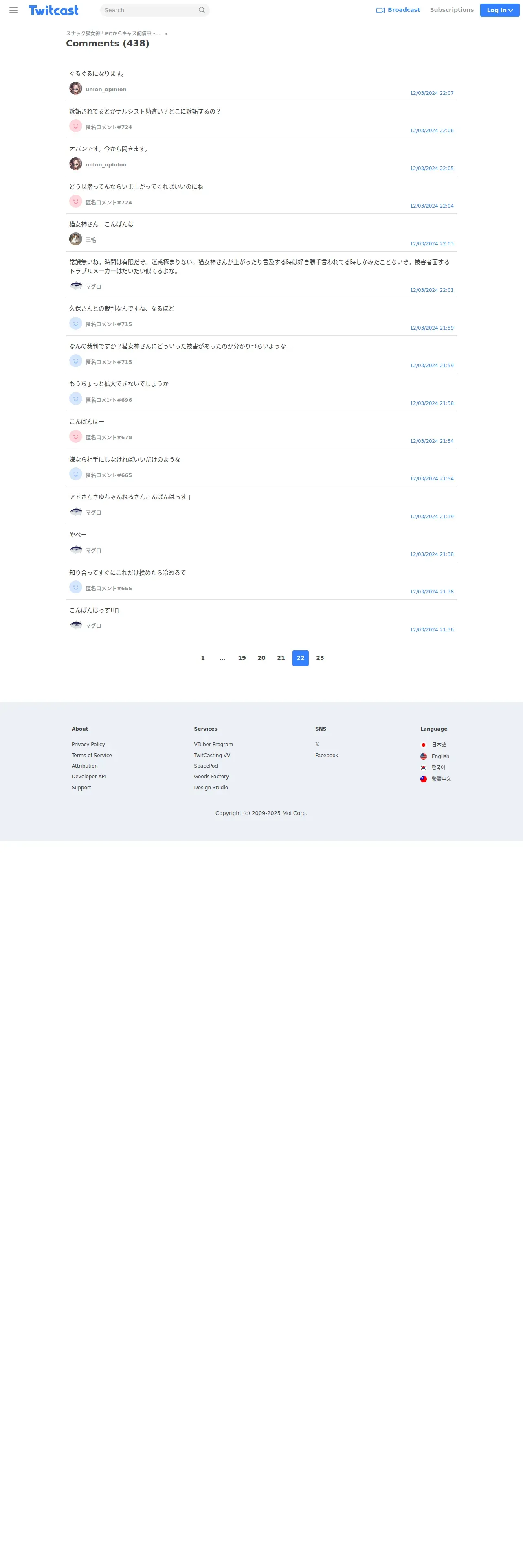
Task: Go to comments page 20
Action: click(261, 658)
